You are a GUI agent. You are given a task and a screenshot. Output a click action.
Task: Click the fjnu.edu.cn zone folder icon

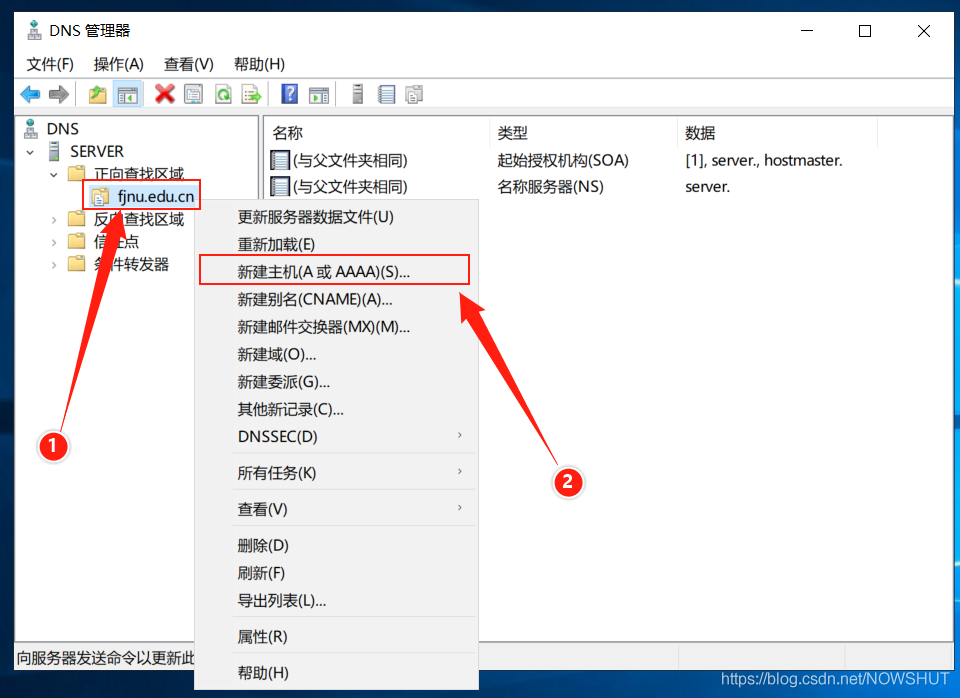click(x=100, y=197)
